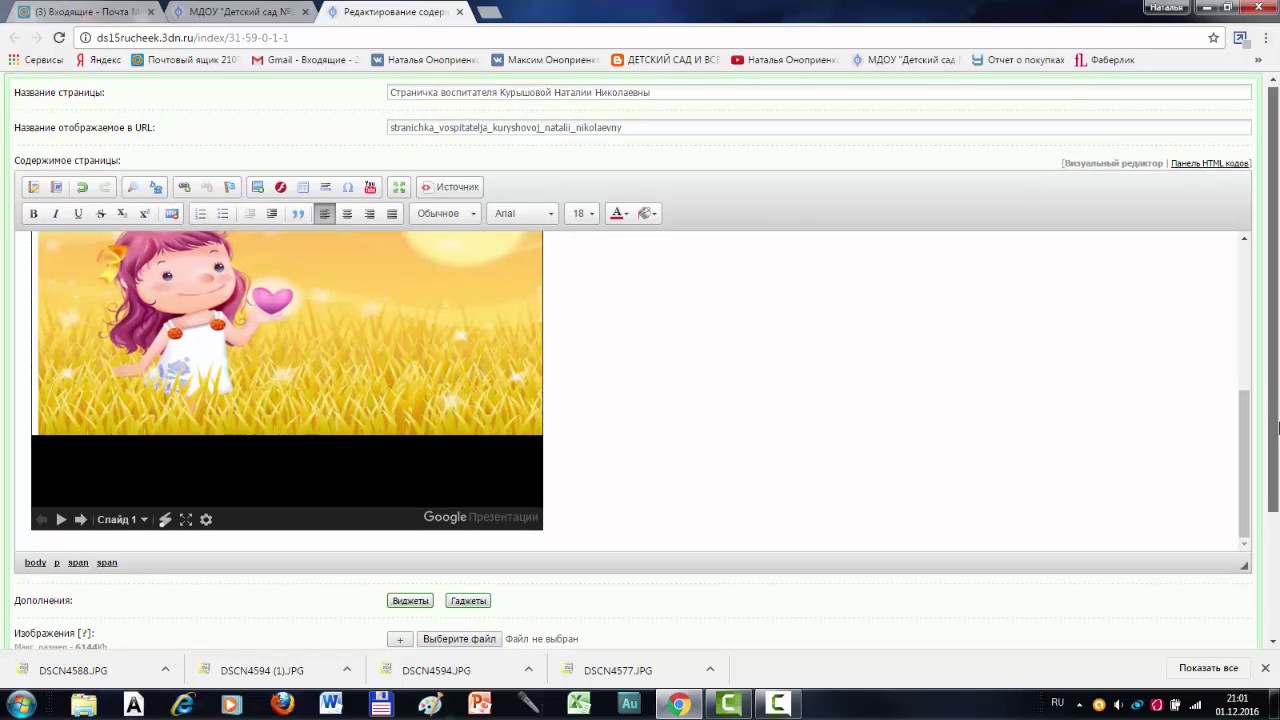Click the 'Гаджеты' button
This screenshot has height=720, width=1280.
[468, 601]
